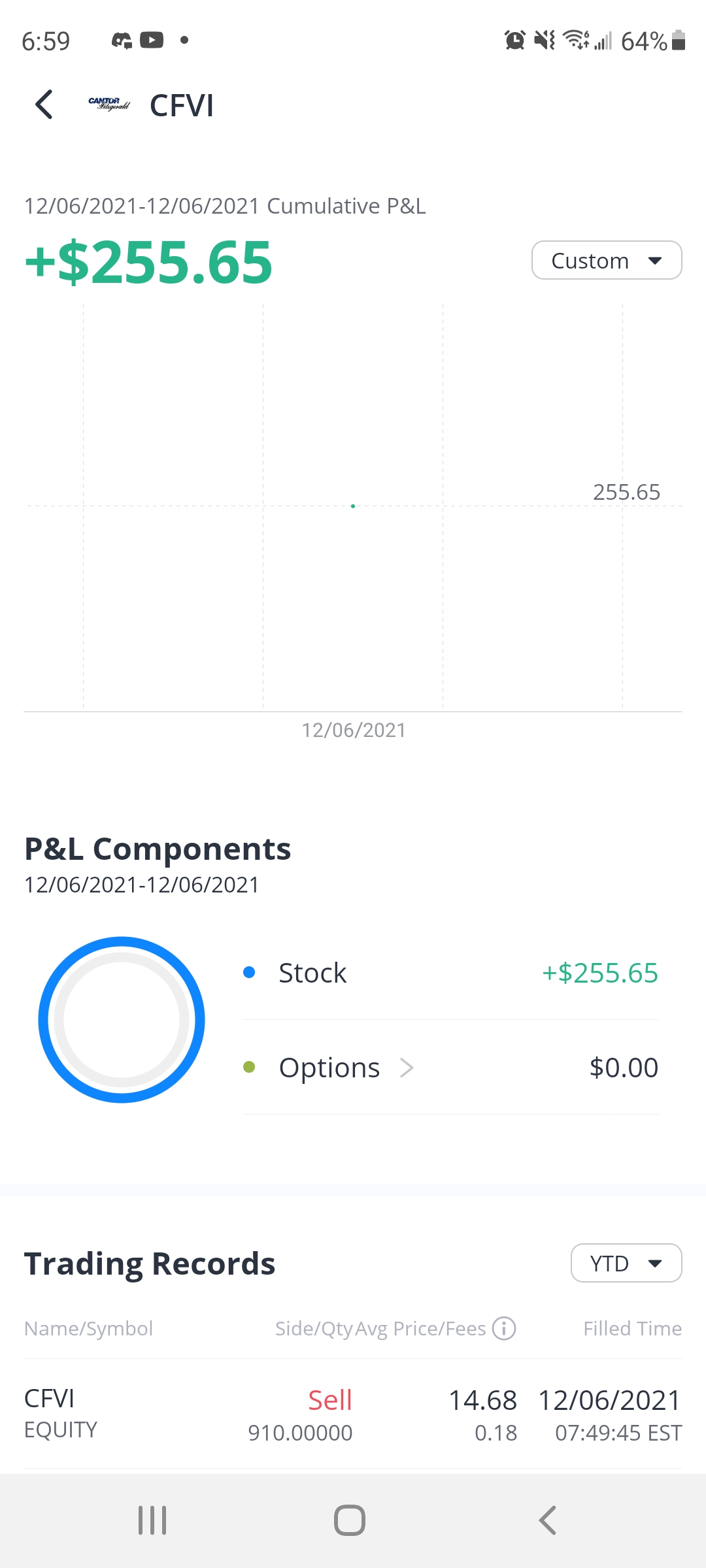706x1568 pixels.
Task: Tap the CFVI ticker title
Action: click(182, 106)
